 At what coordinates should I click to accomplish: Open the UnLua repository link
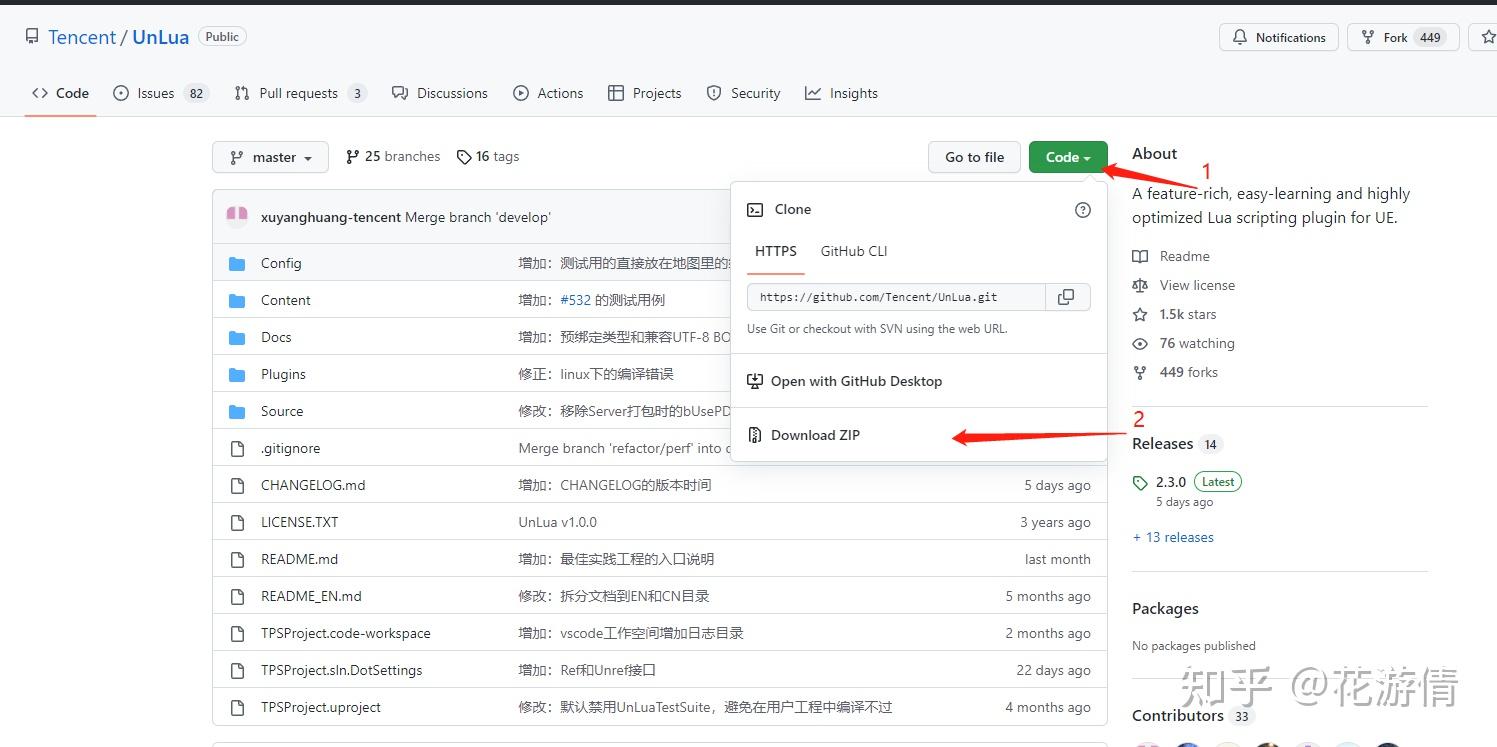pyautogui.click(x=160, y=38)
